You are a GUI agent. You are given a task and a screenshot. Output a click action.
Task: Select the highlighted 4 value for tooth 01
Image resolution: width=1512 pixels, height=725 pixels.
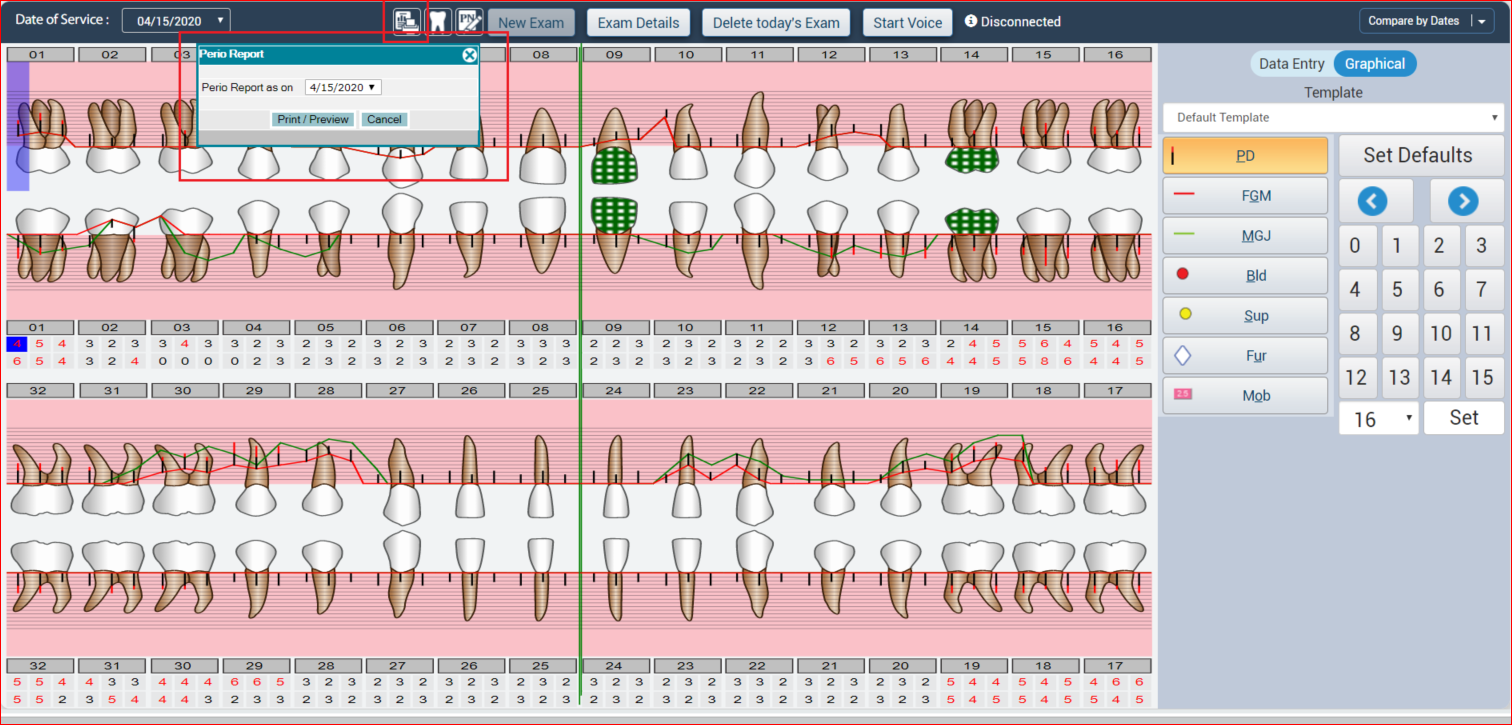coord(15,344)
